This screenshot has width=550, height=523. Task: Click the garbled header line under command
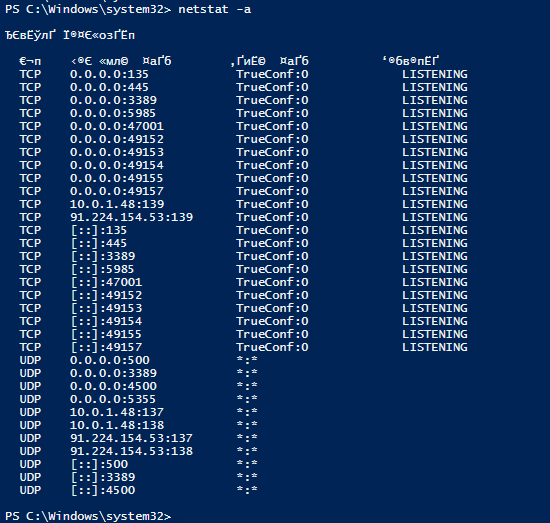70,35
